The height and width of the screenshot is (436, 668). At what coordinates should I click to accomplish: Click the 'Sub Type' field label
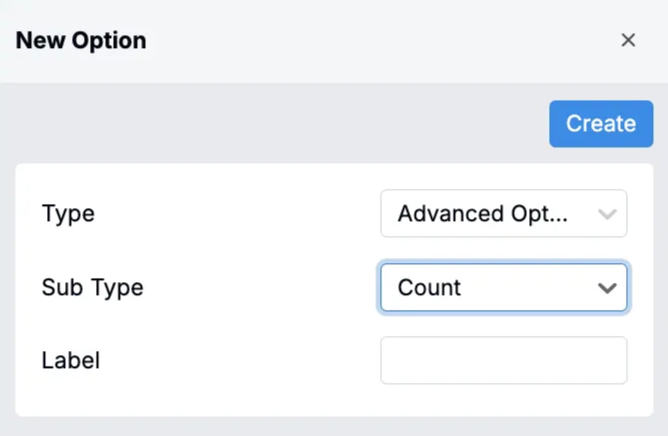(x=92, y=287)
